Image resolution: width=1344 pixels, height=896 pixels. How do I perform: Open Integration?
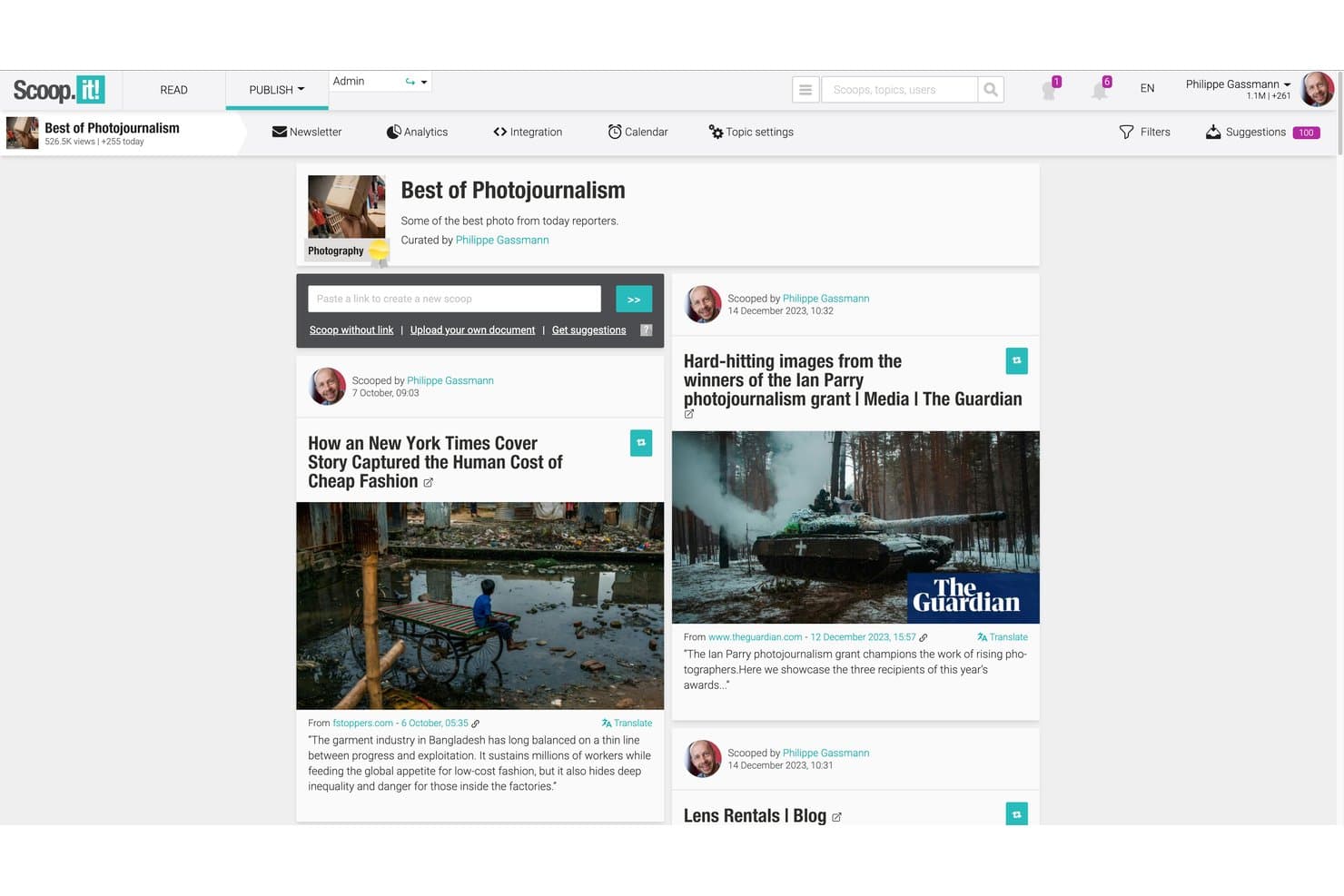tap(528, 133)
